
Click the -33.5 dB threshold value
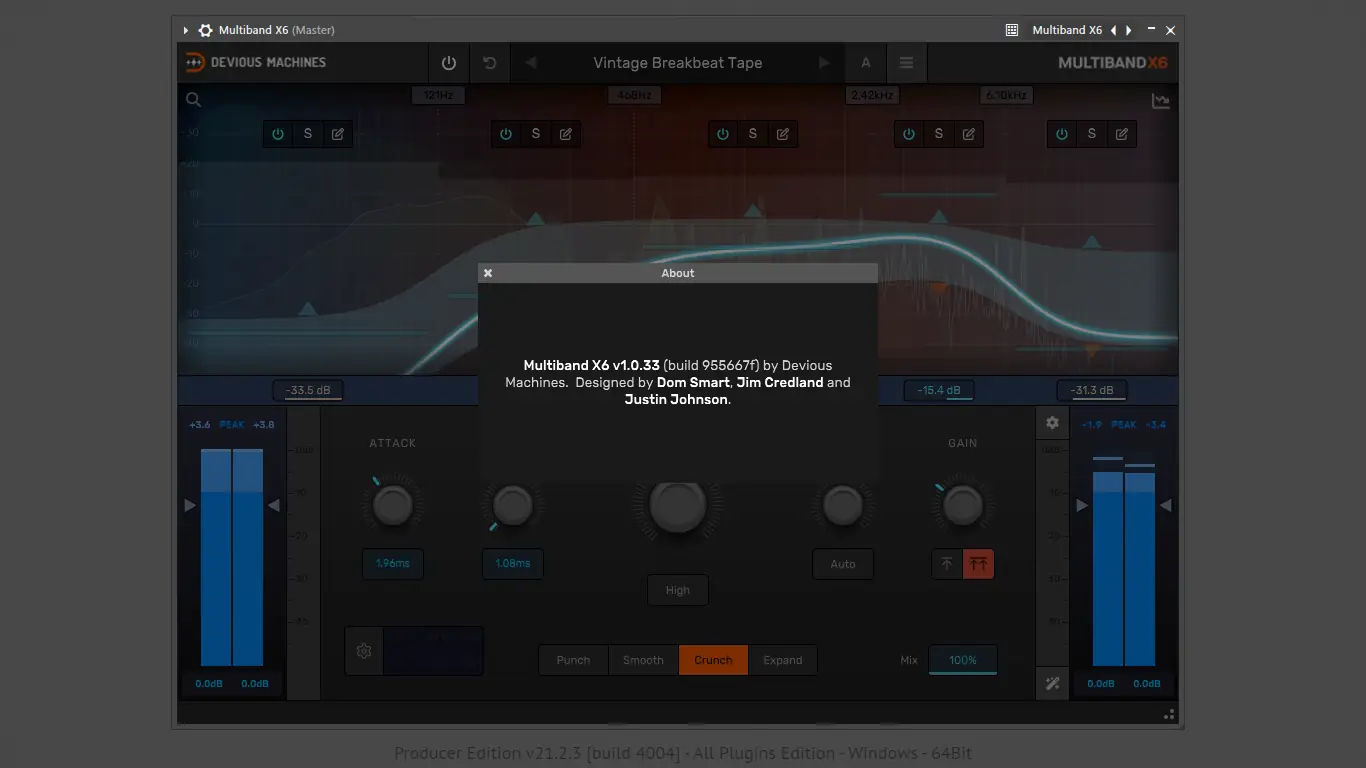(x=308, y=390)
